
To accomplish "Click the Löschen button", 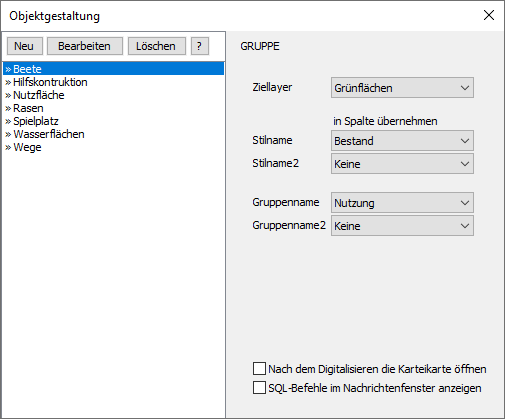I will coord(157,46).
